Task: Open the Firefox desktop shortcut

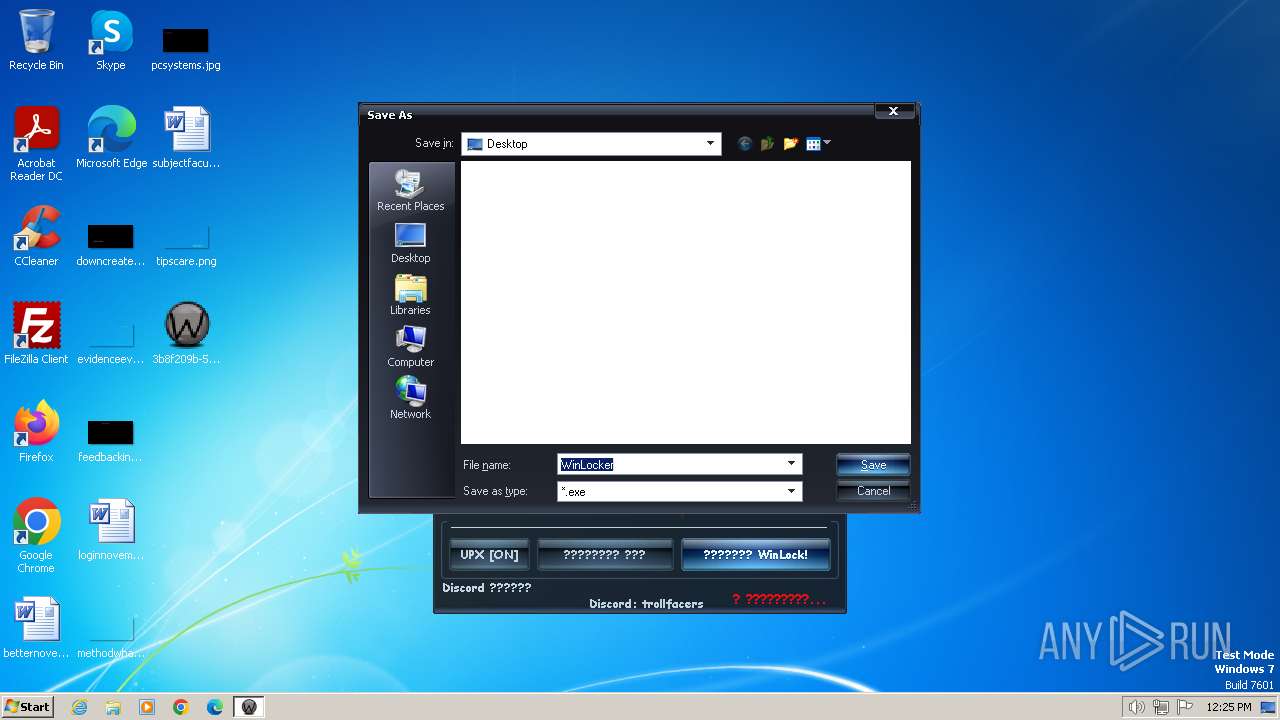Action: pyautogui.click(x=36, y=432)
